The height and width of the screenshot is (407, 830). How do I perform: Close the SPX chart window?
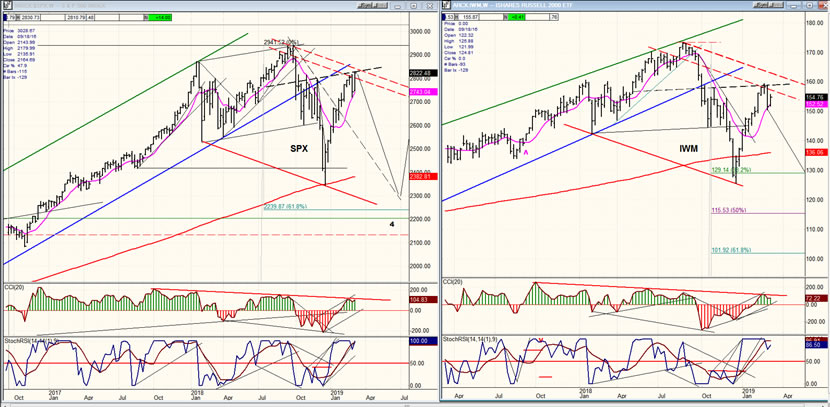(x=429, y=6)
